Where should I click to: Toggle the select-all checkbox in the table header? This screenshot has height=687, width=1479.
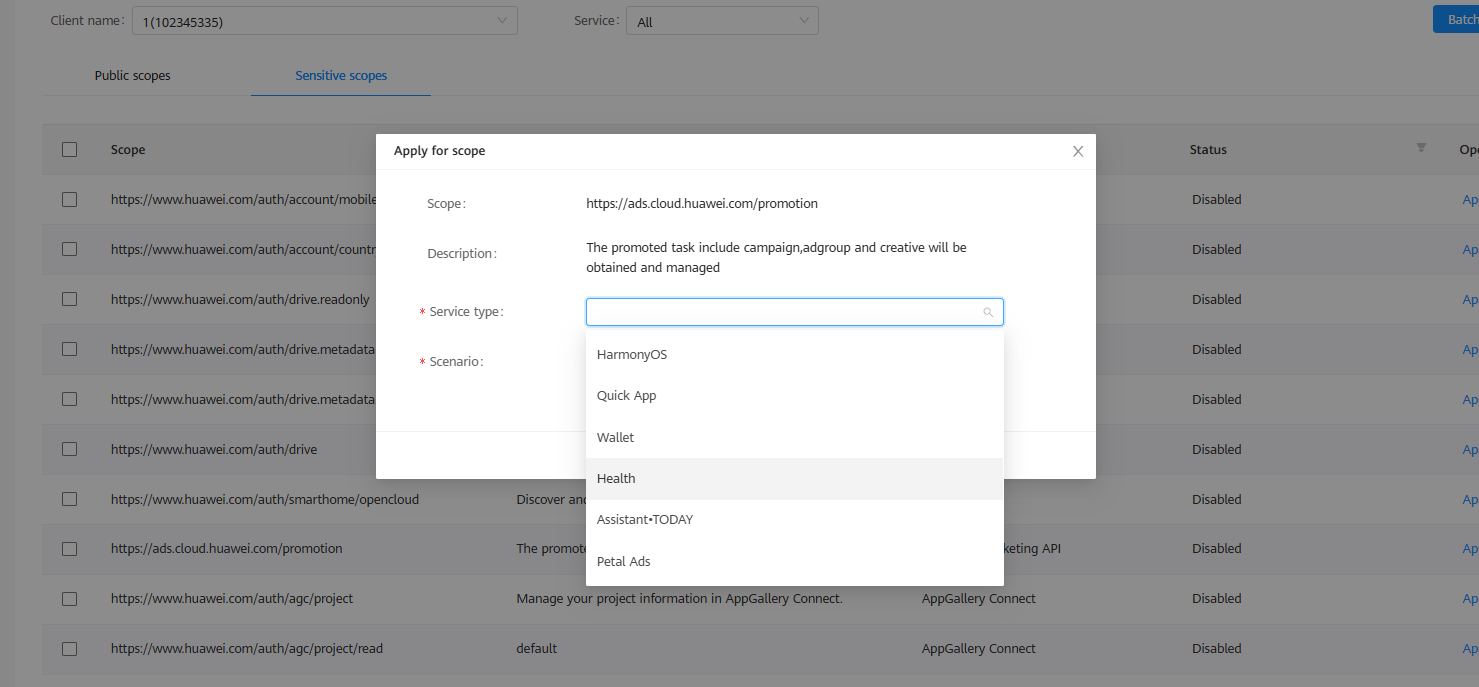(69, 149)
